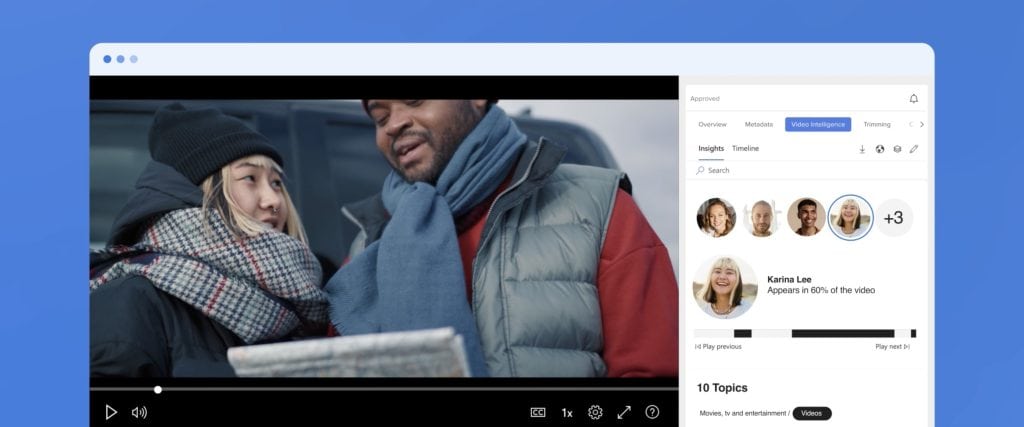
Task: Mute the video volume
Action: tap(139, 412)
